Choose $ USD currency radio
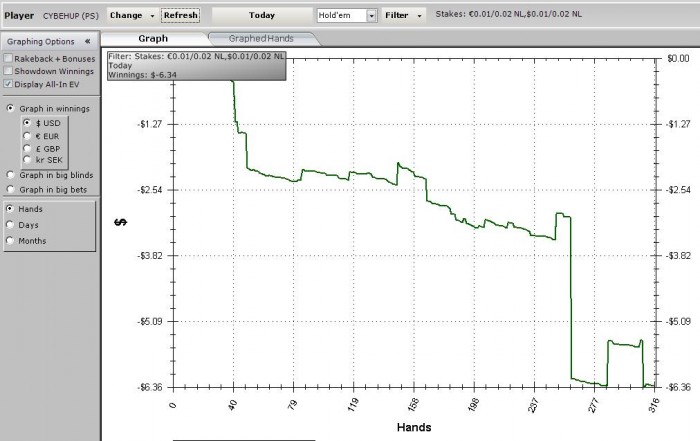The width and height of the screenshot is (700, 441). (27, 123)
